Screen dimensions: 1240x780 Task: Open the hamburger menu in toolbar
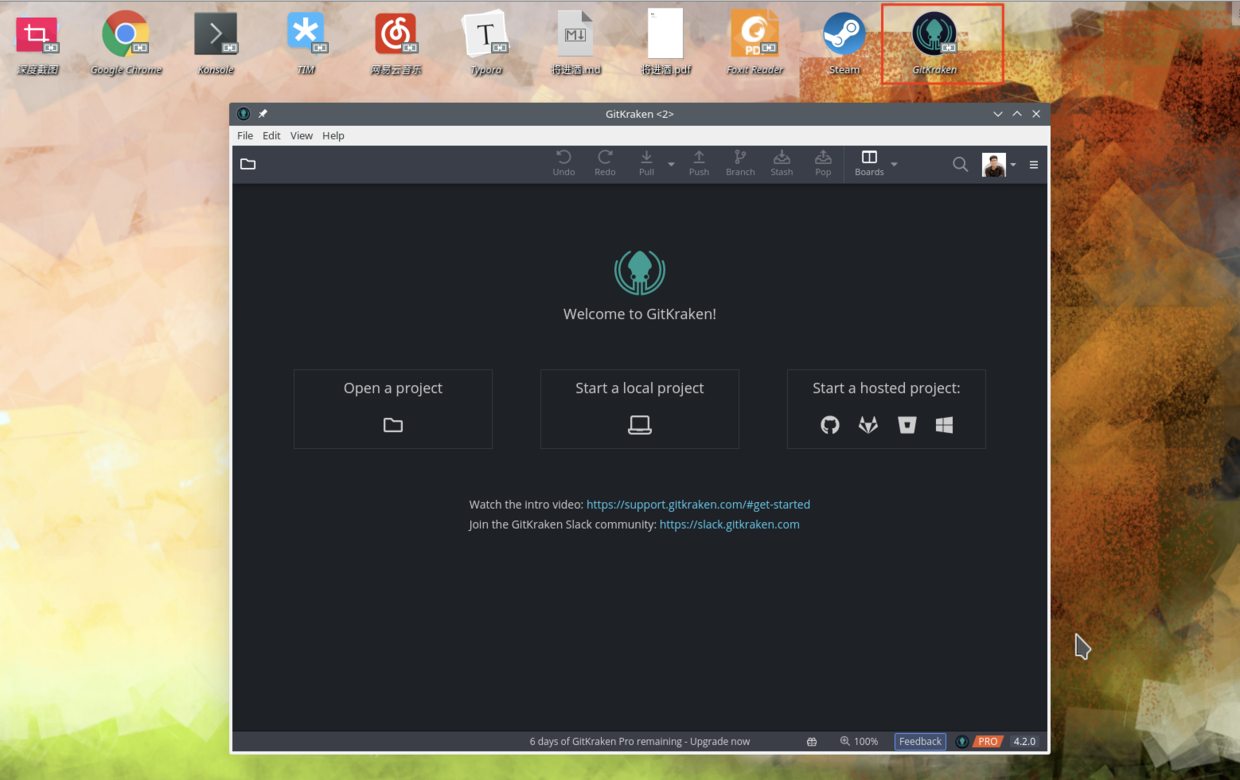1034,165
